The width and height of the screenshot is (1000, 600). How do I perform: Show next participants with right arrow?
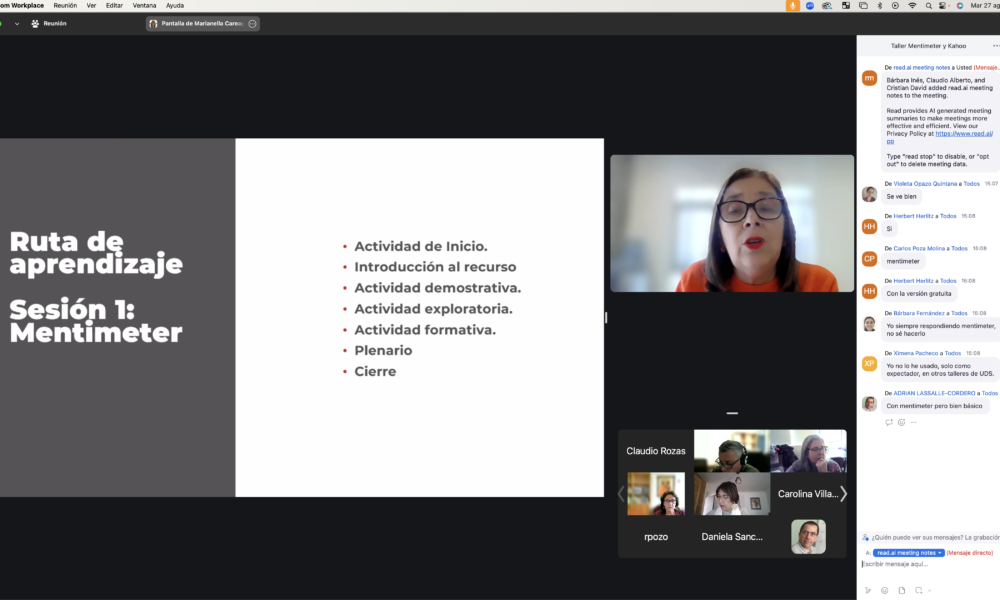point(843,494)
